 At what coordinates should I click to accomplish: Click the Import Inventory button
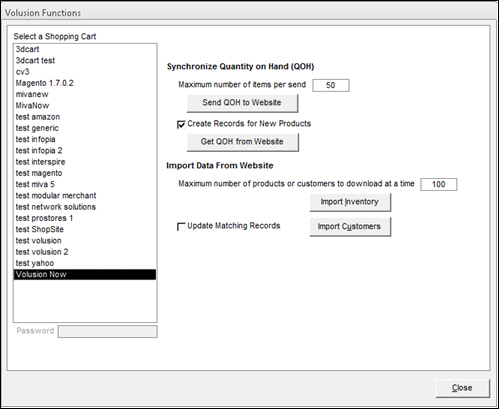pyautogui.click(x=350, y=202)
